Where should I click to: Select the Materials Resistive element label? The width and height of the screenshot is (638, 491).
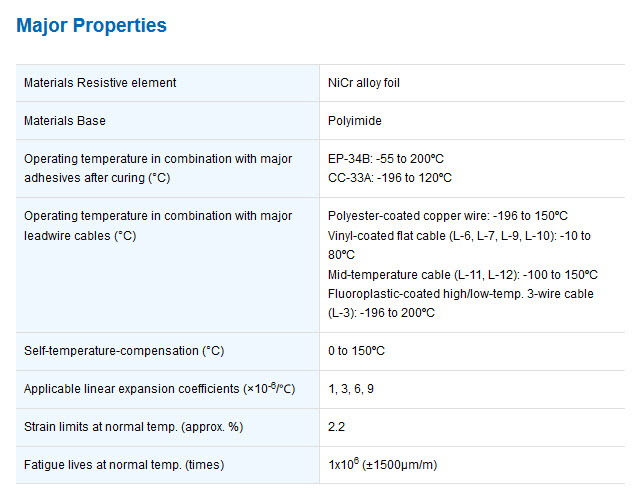100,83
